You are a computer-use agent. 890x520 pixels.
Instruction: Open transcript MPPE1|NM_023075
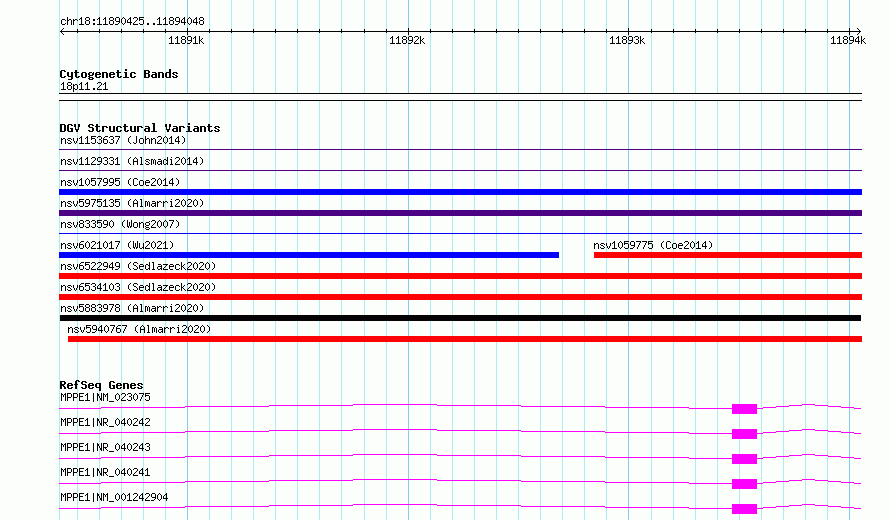pos(106,397)
